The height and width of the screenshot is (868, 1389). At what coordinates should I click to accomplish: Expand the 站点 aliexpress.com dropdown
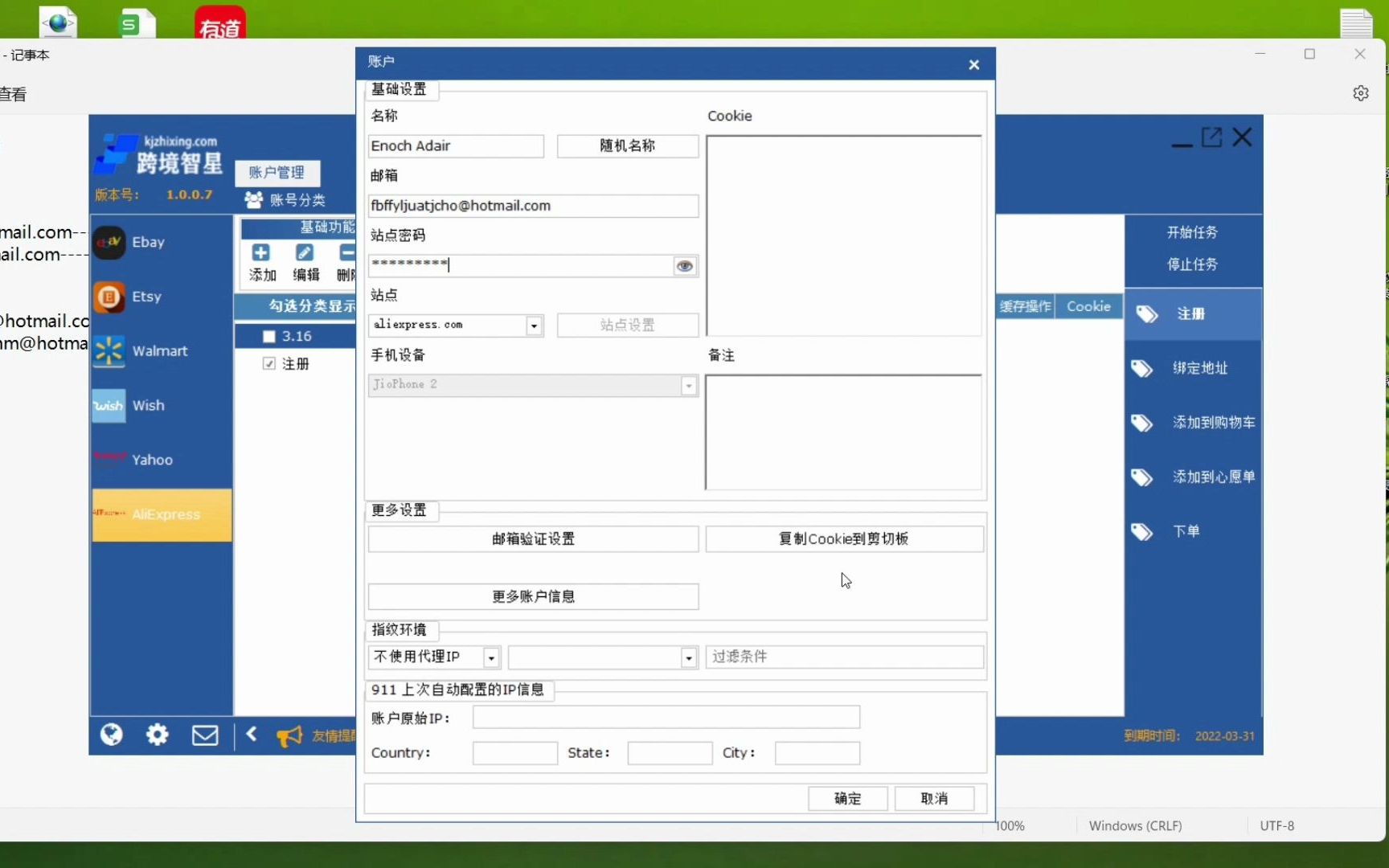[x=534, y=325]
